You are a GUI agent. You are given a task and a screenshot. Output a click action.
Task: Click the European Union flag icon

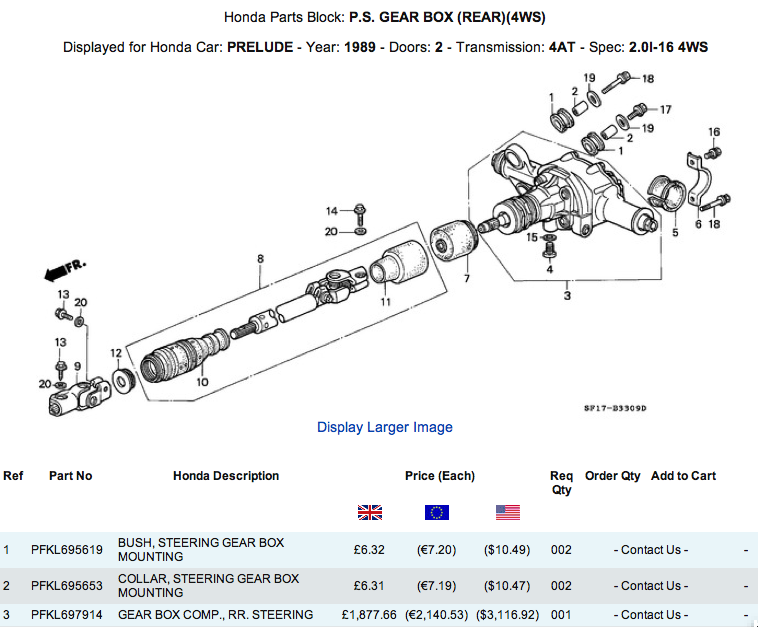click(x=437, y=512)
